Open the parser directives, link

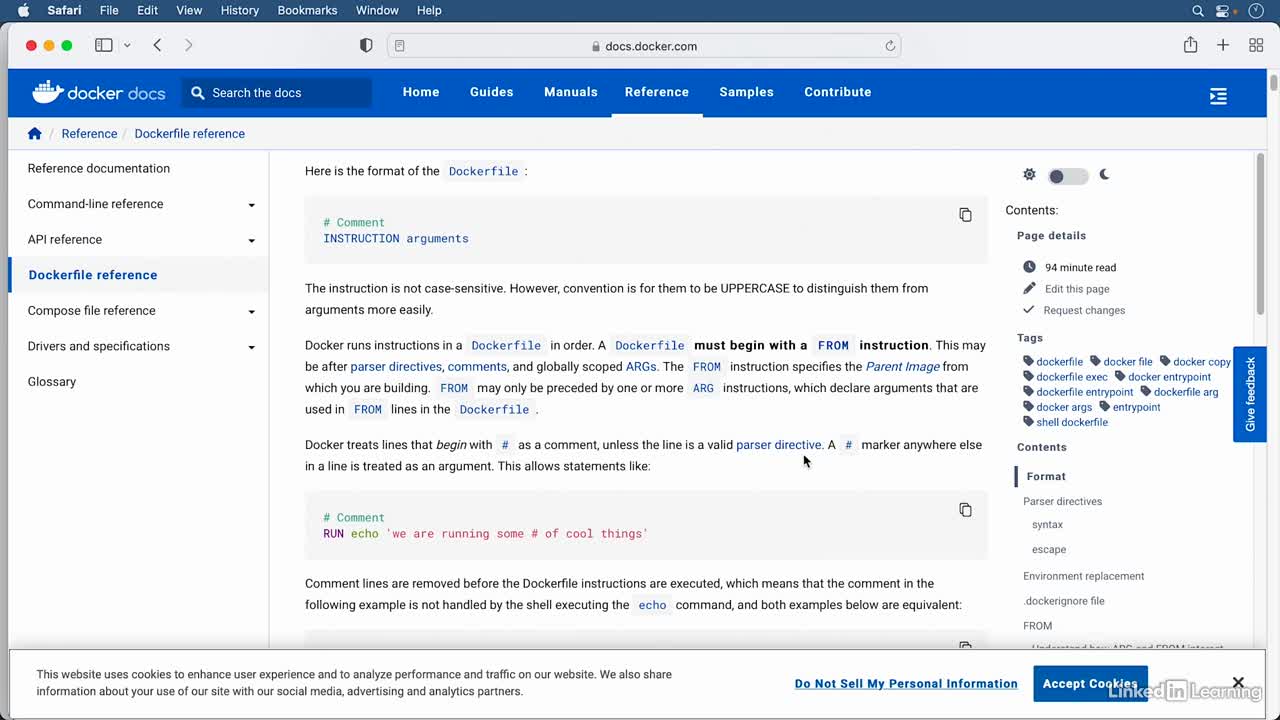(x=397, y=367)
